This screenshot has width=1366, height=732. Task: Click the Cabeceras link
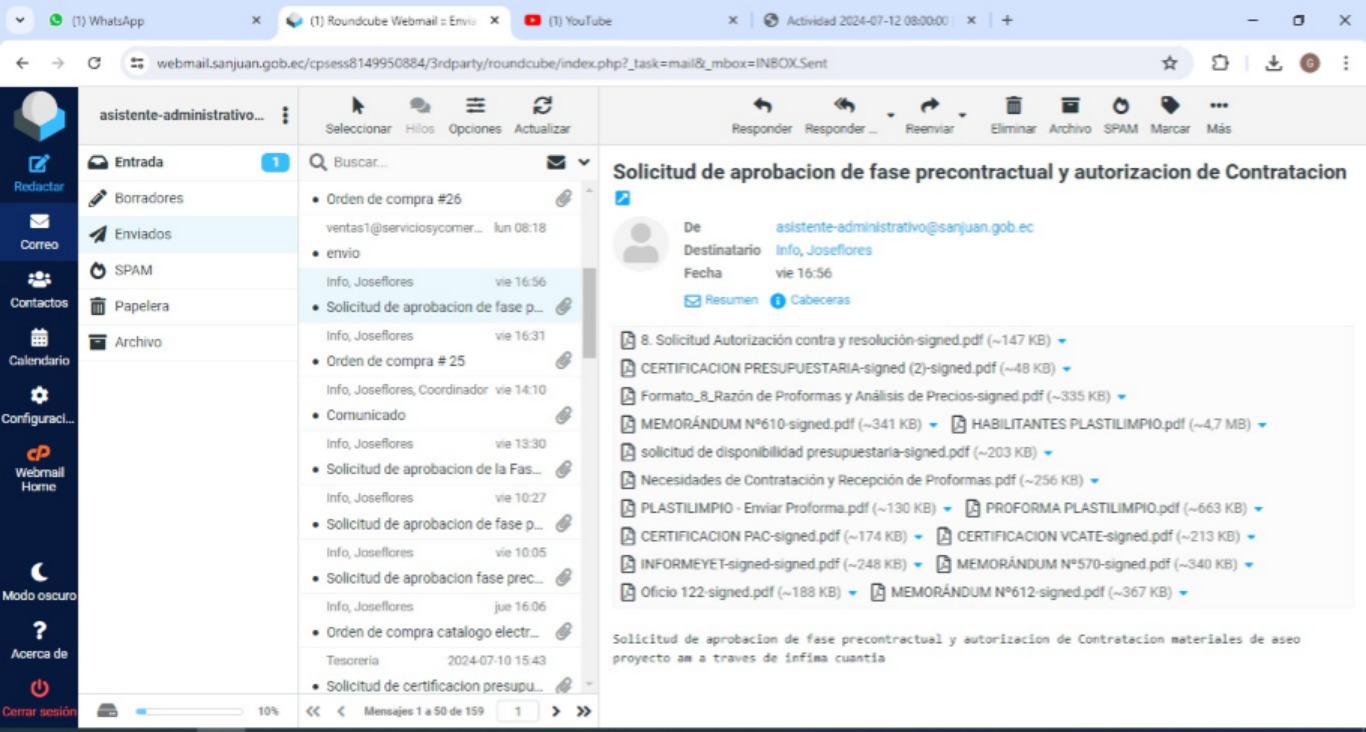point(819,300)
